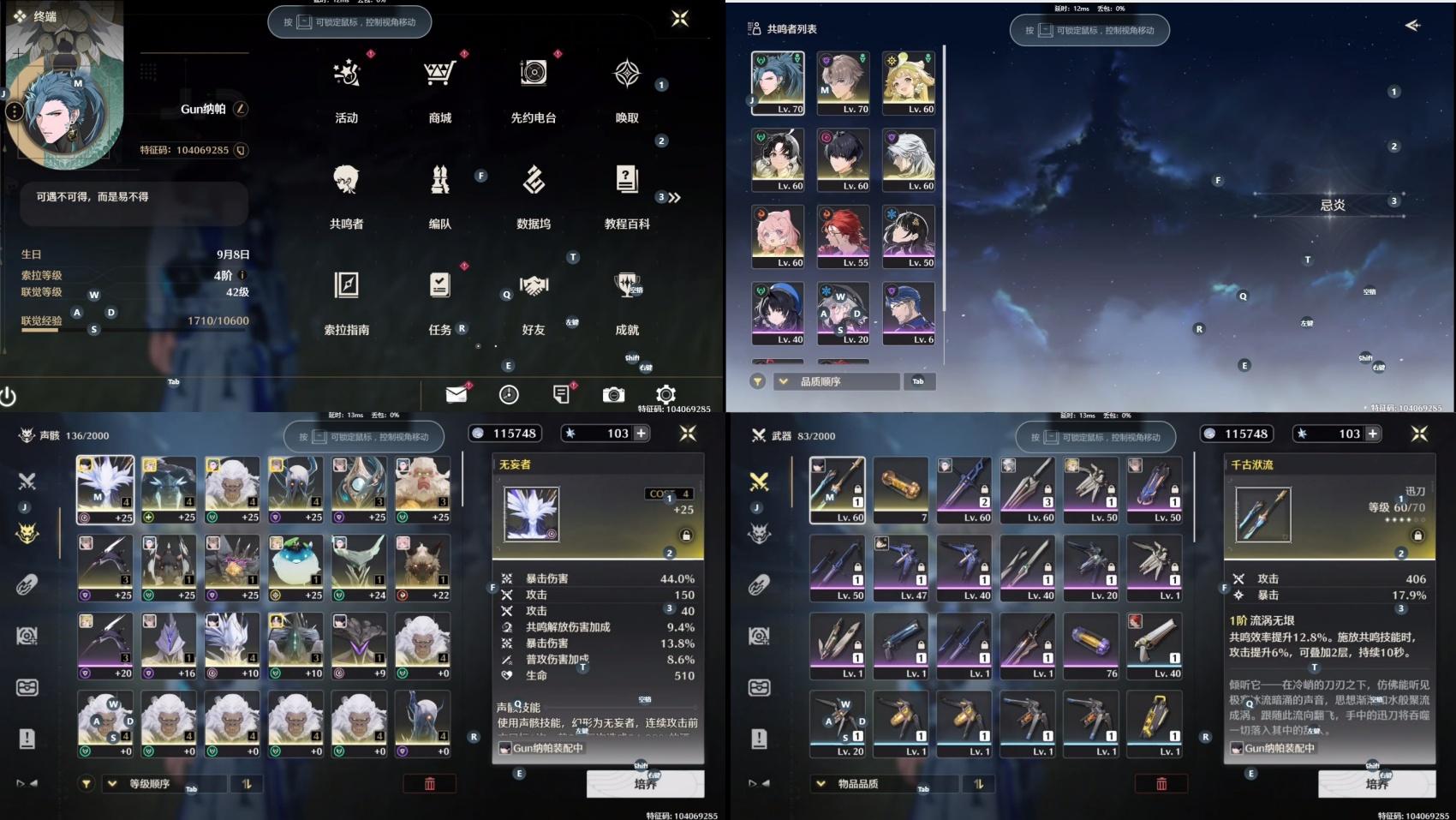Copy the 特征码 104069285 with copy icon

241,150
